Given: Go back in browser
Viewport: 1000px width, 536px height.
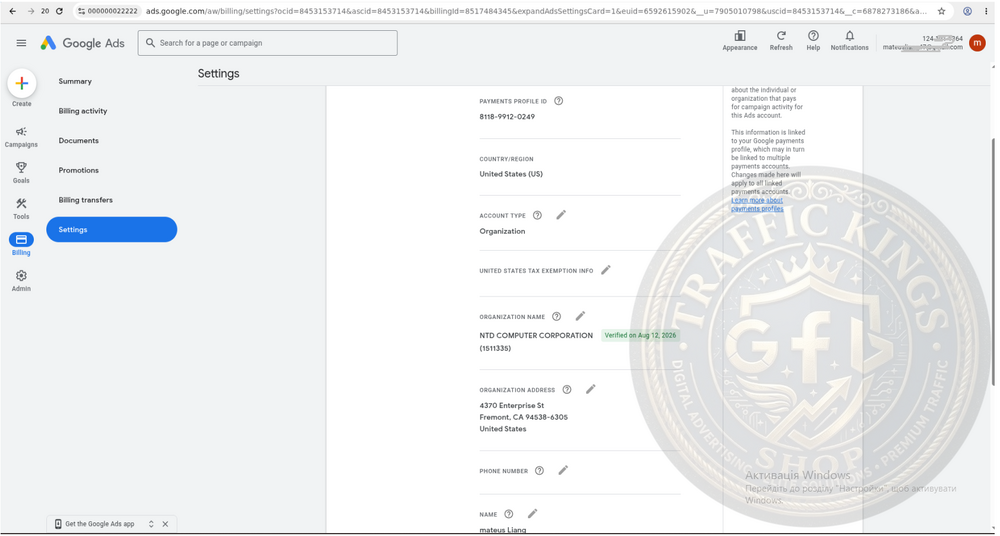Looking at the screenshot, I should click(12, 11).
